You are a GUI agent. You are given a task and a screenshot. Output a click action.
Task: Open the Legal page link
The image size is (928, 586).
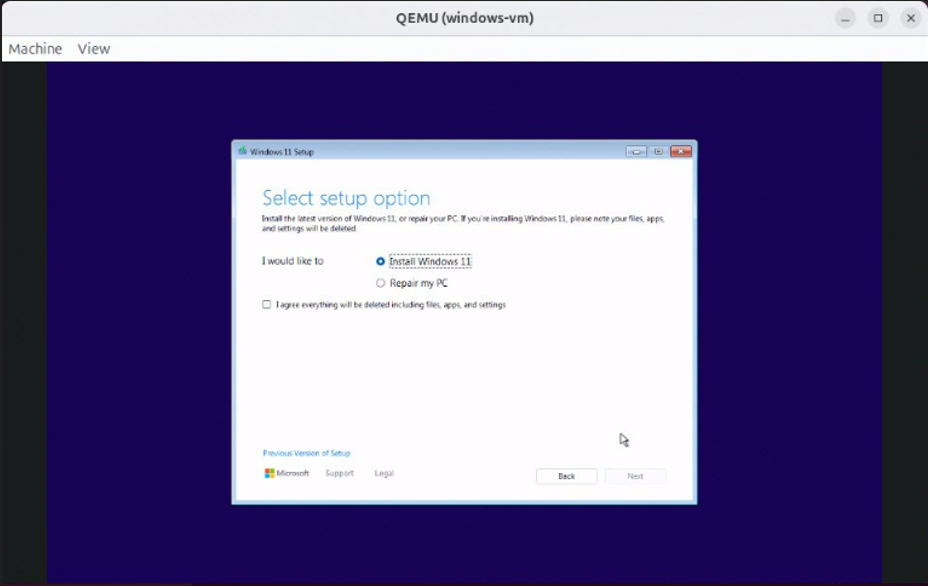point(382,472)
